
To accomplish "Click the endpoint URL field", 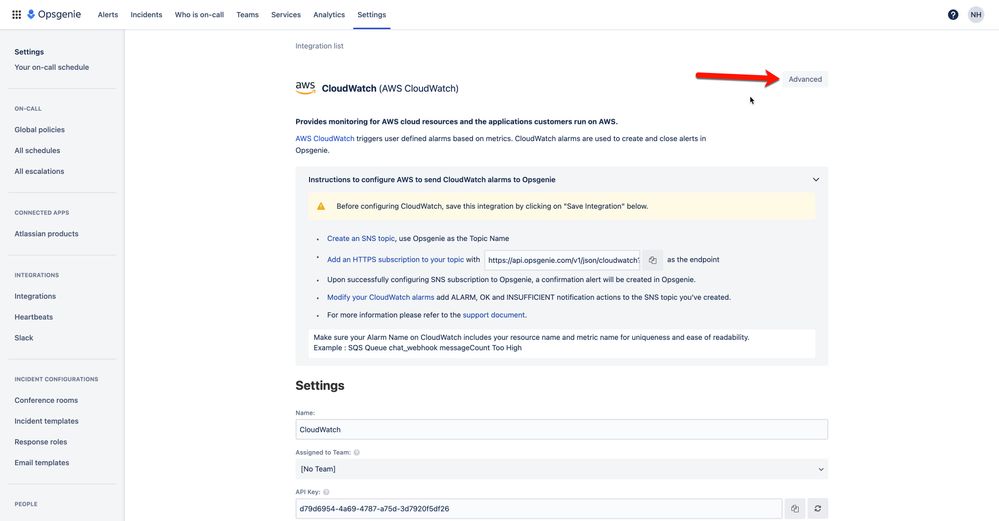I will click(562, 260).
